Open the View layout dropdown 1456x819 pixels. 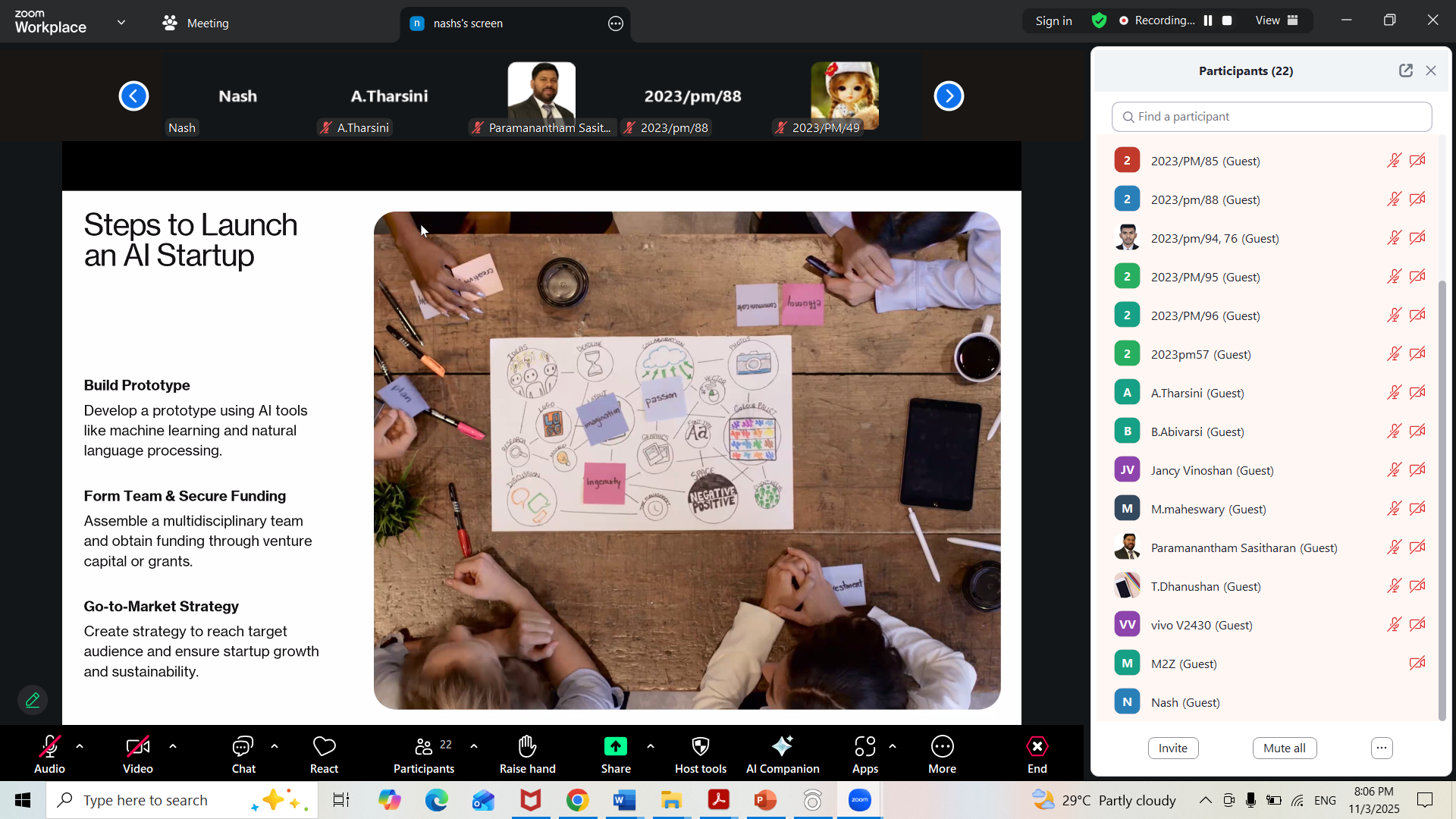point(1277,20)
